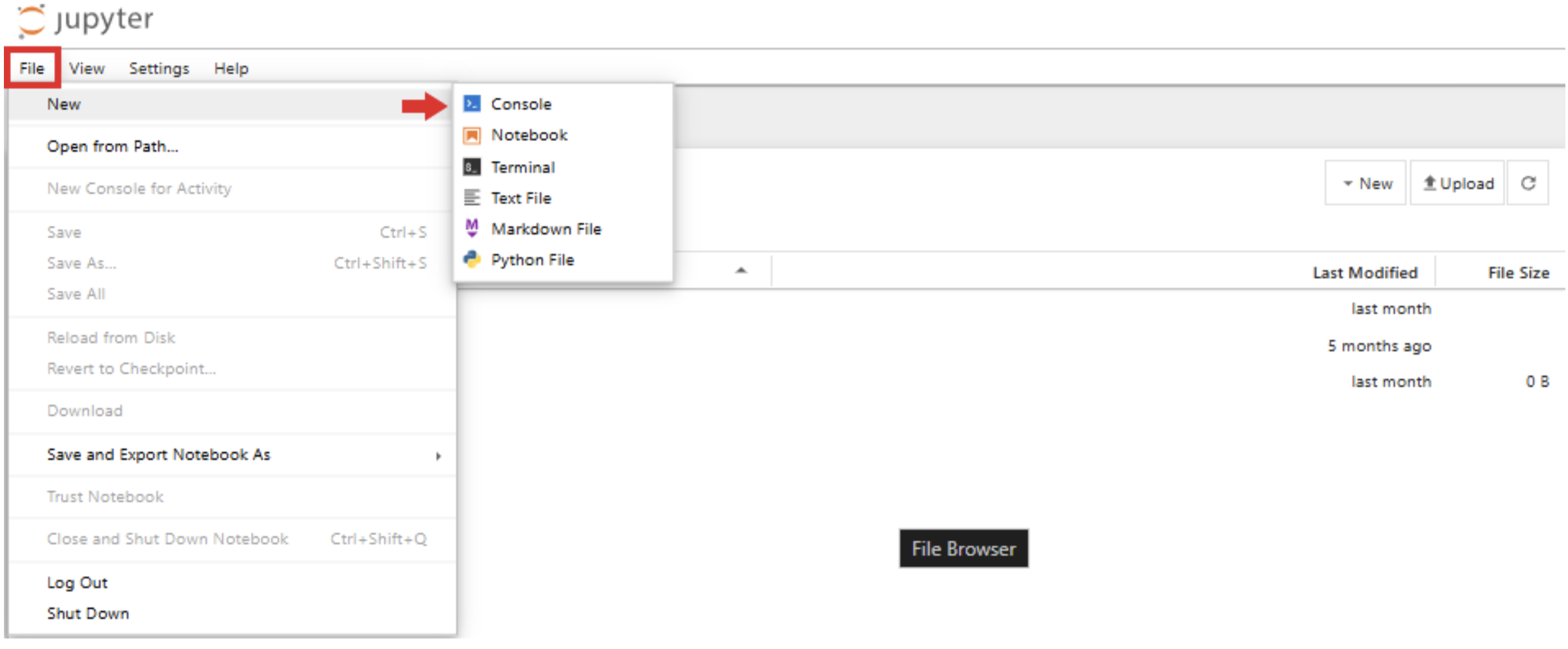
Task: Click the Terminal icon in submenu
Action: point(472,167)
